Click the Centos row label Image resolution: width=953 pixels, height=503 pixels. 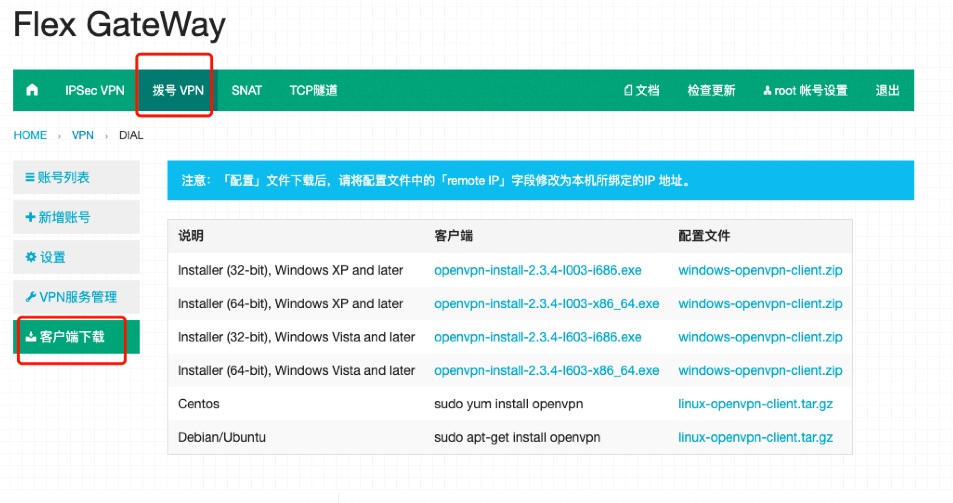point(199,404)
